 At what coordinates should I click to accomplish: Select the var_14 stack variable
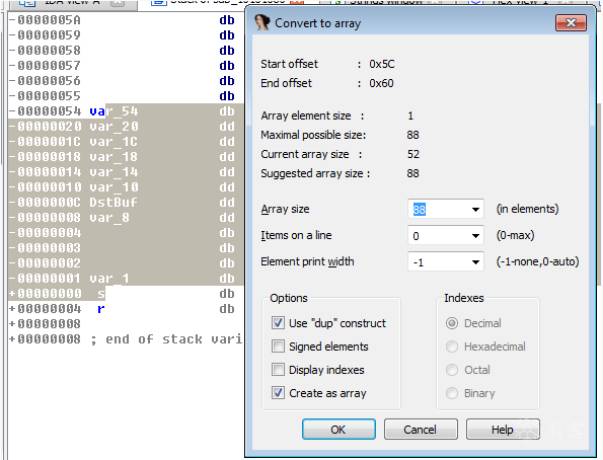pos(113,172)
